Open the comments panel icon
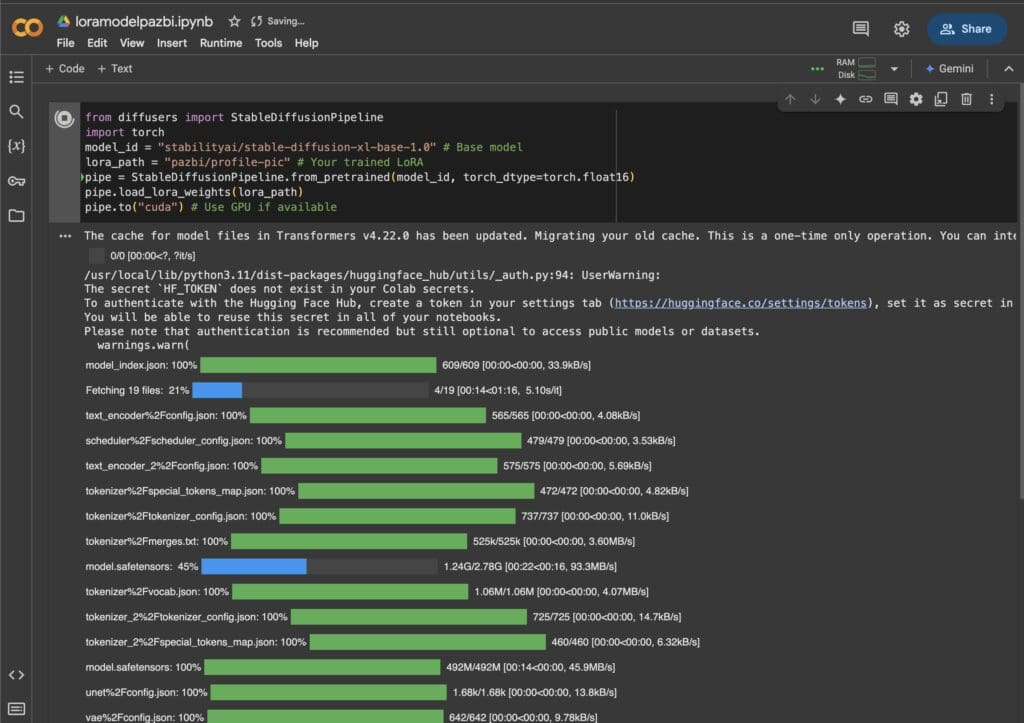The image size is (1024, 723). click(860, 29)
